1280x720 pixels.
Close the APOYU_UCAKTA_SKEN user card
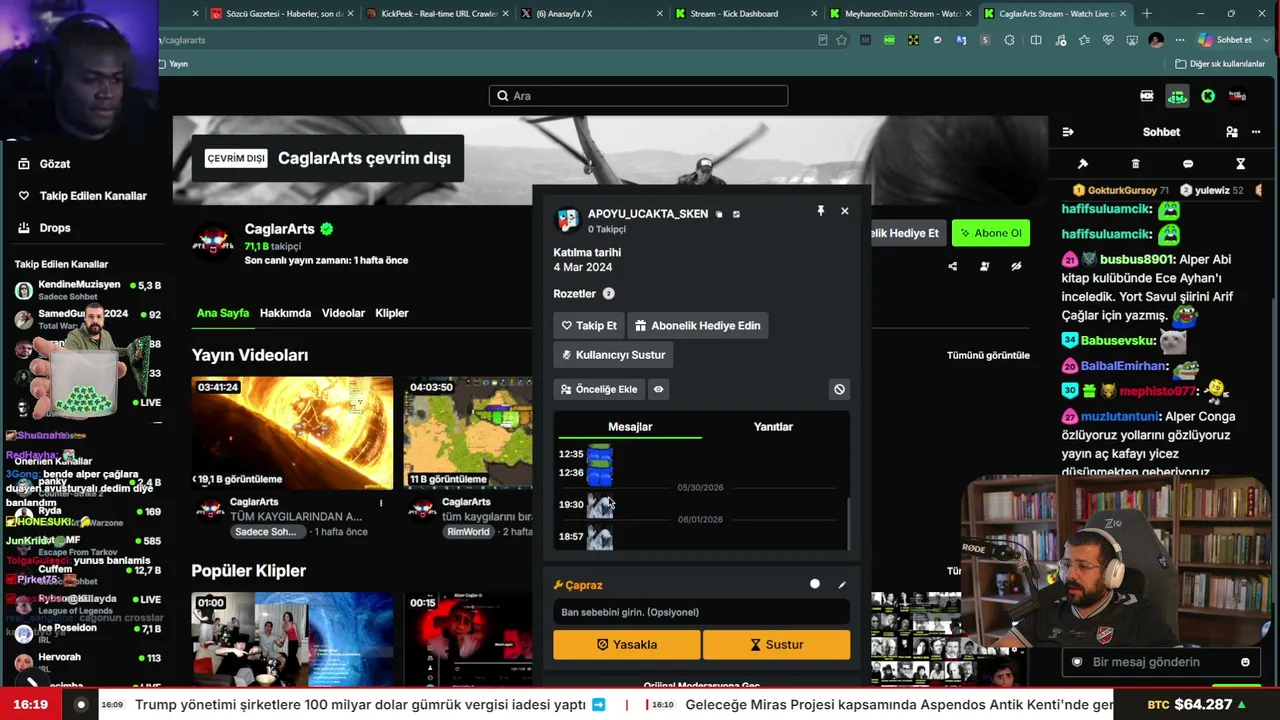(845, 211)
